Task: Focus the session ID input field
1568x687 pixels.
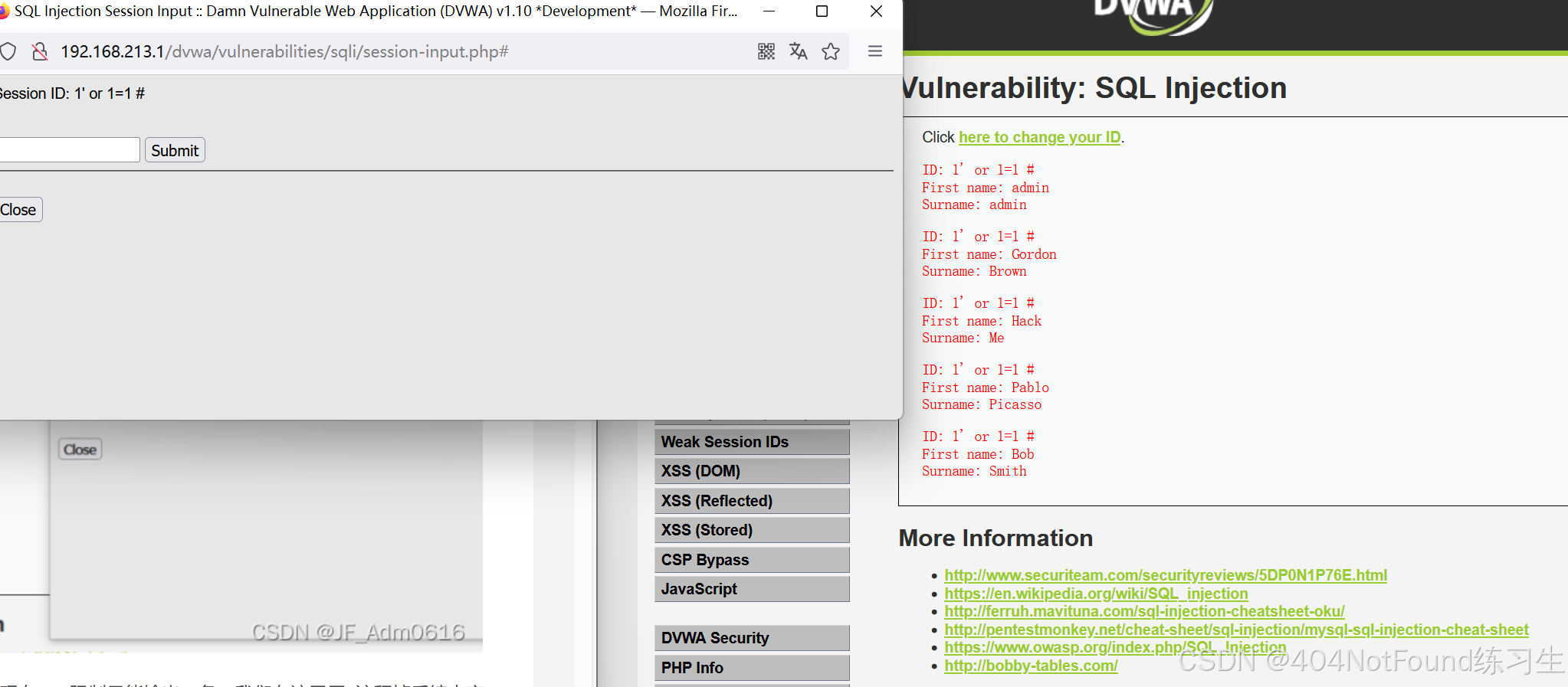Action: pos(69,150)
